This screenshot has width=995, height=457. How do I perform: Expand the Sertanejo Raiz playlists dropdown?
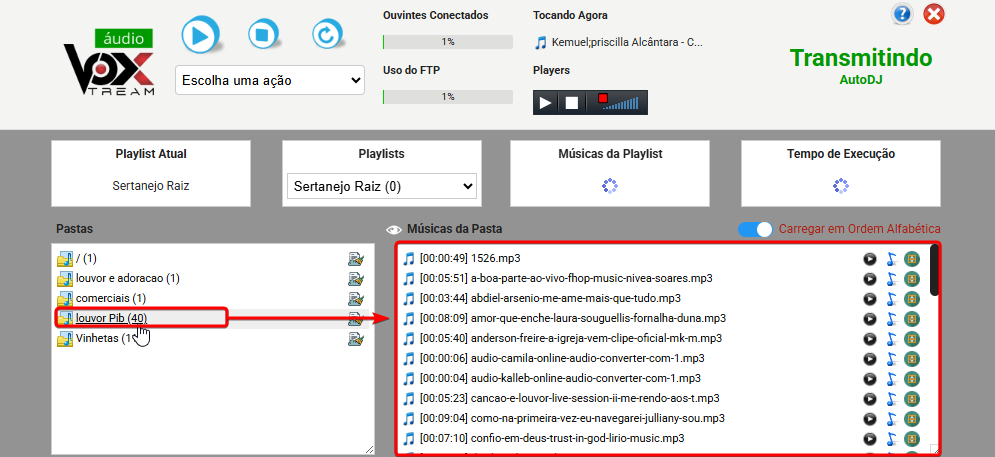click(381, 186)
